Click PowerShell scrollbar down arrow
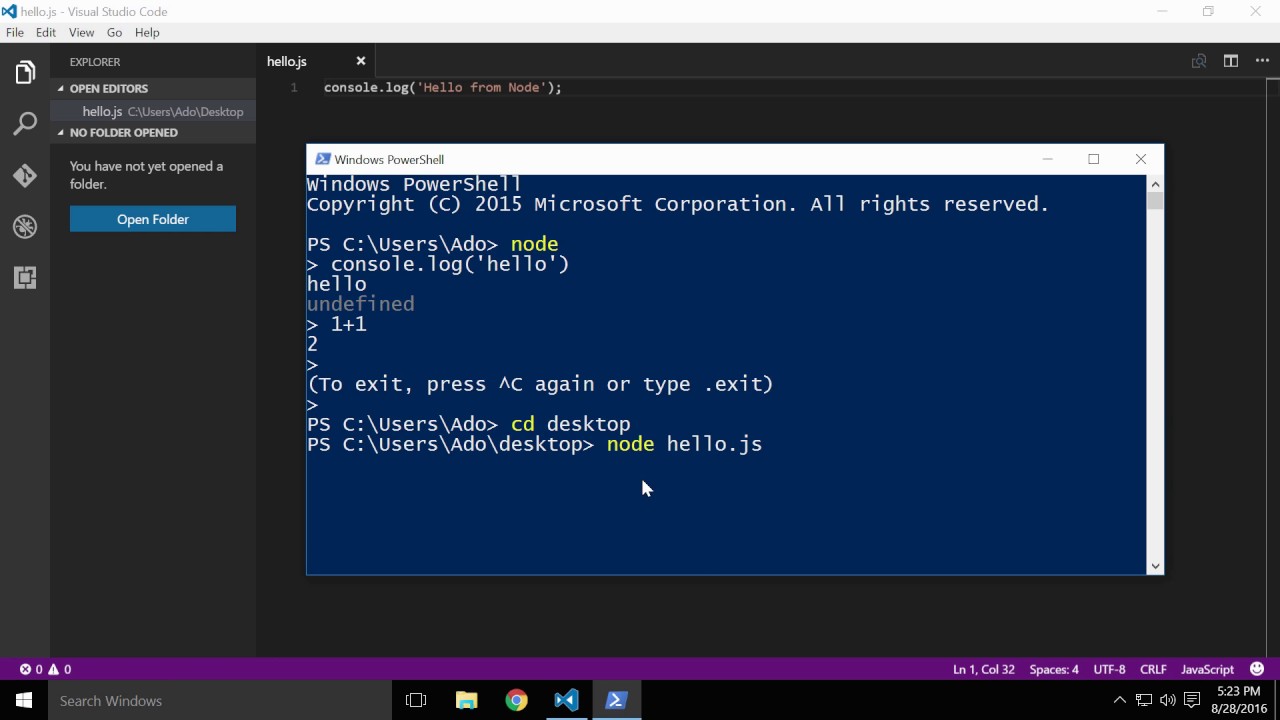Image resolution: width=1280 pixels, height=720 pixels. coord(1155,566)
